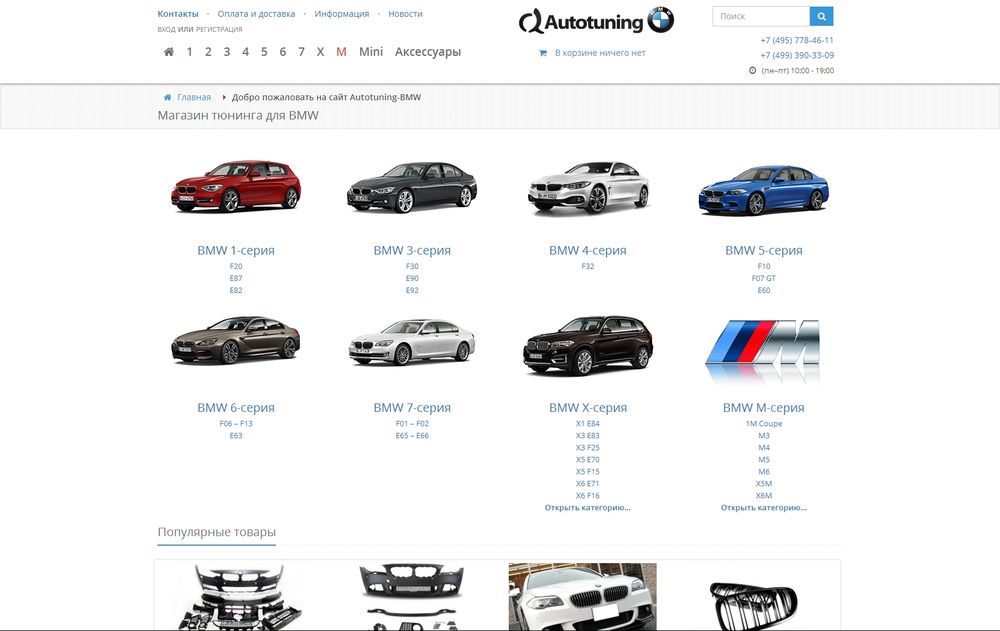Open the blue BMW 5-series car image

[764, 190]
